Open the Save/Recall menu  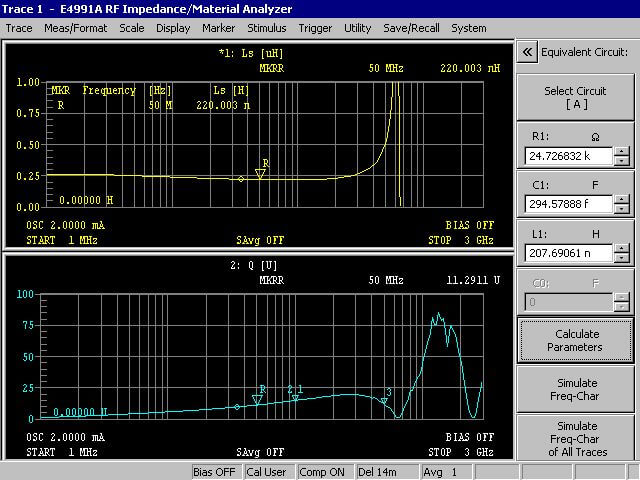point(411,28)
